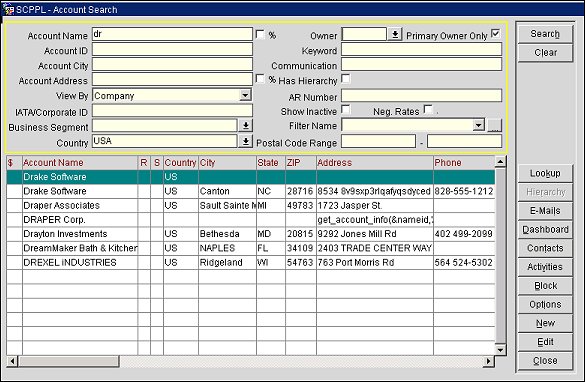Select the DREXEL INDUSTRIES row
The image size is (585, 382).
(251, 263)
